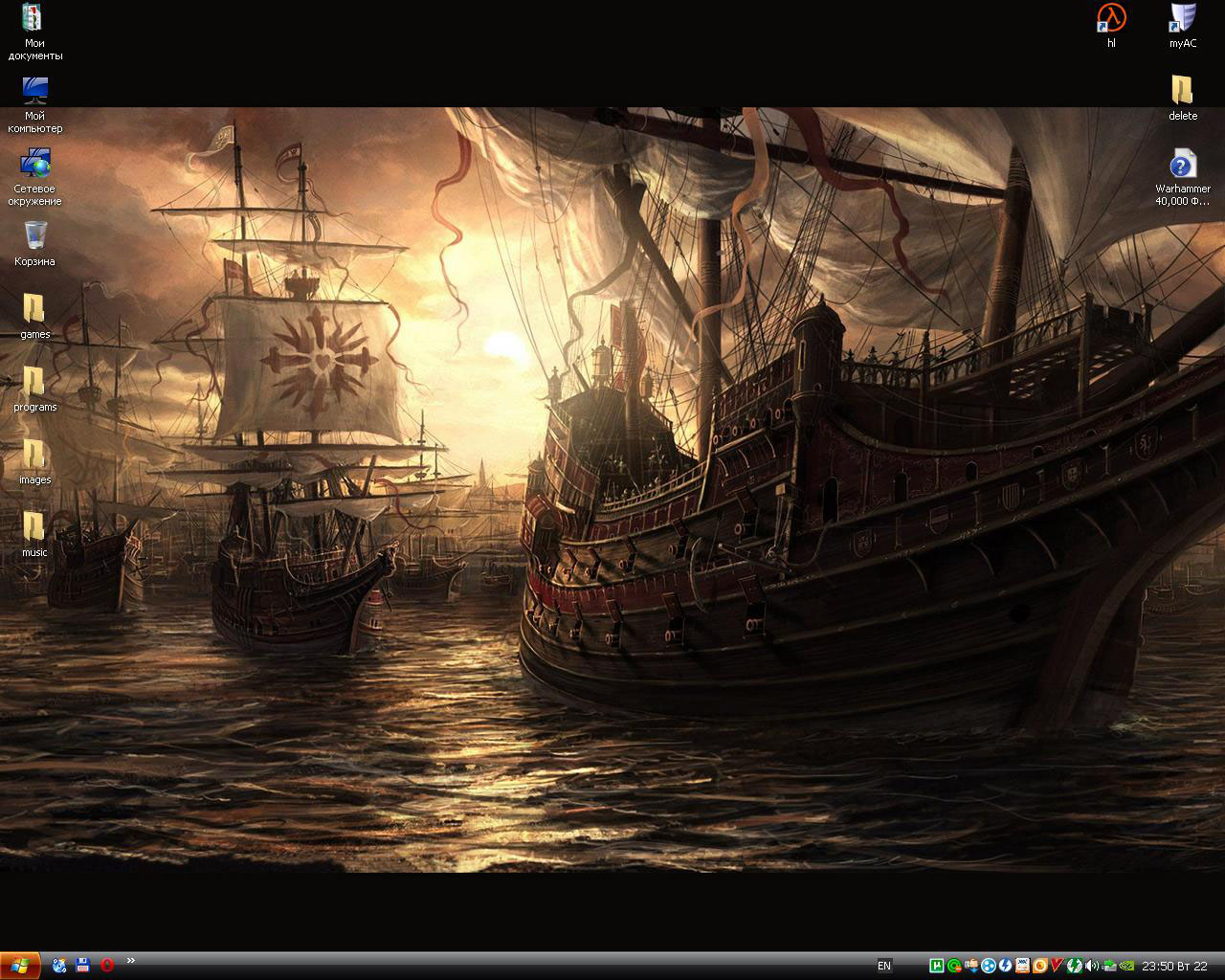The width and height of the screenshot is (1225, 980).
Task: Click the blue lightning bolt tray icon
Action: point(1005,966)
